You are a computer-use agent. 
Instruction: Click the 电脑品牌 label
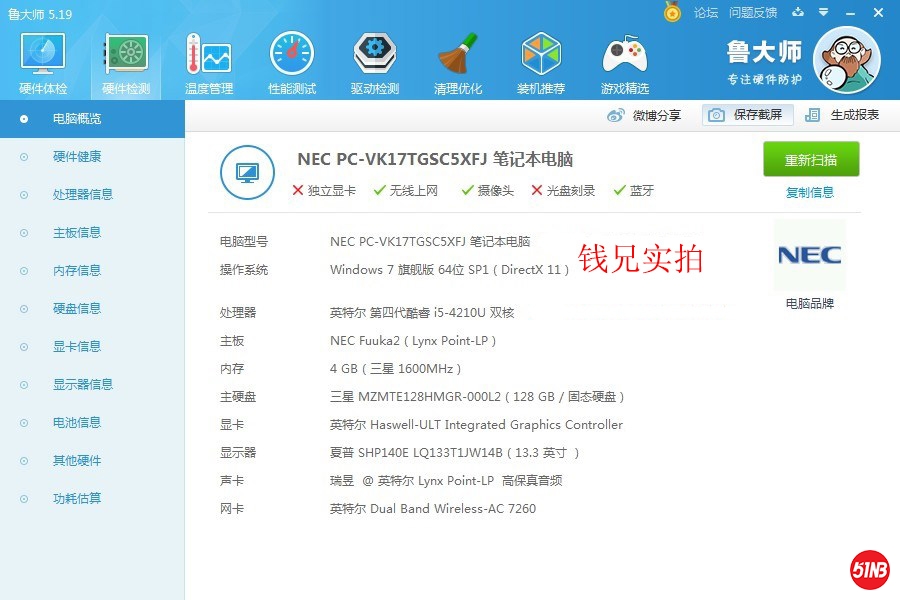(810, 304)
